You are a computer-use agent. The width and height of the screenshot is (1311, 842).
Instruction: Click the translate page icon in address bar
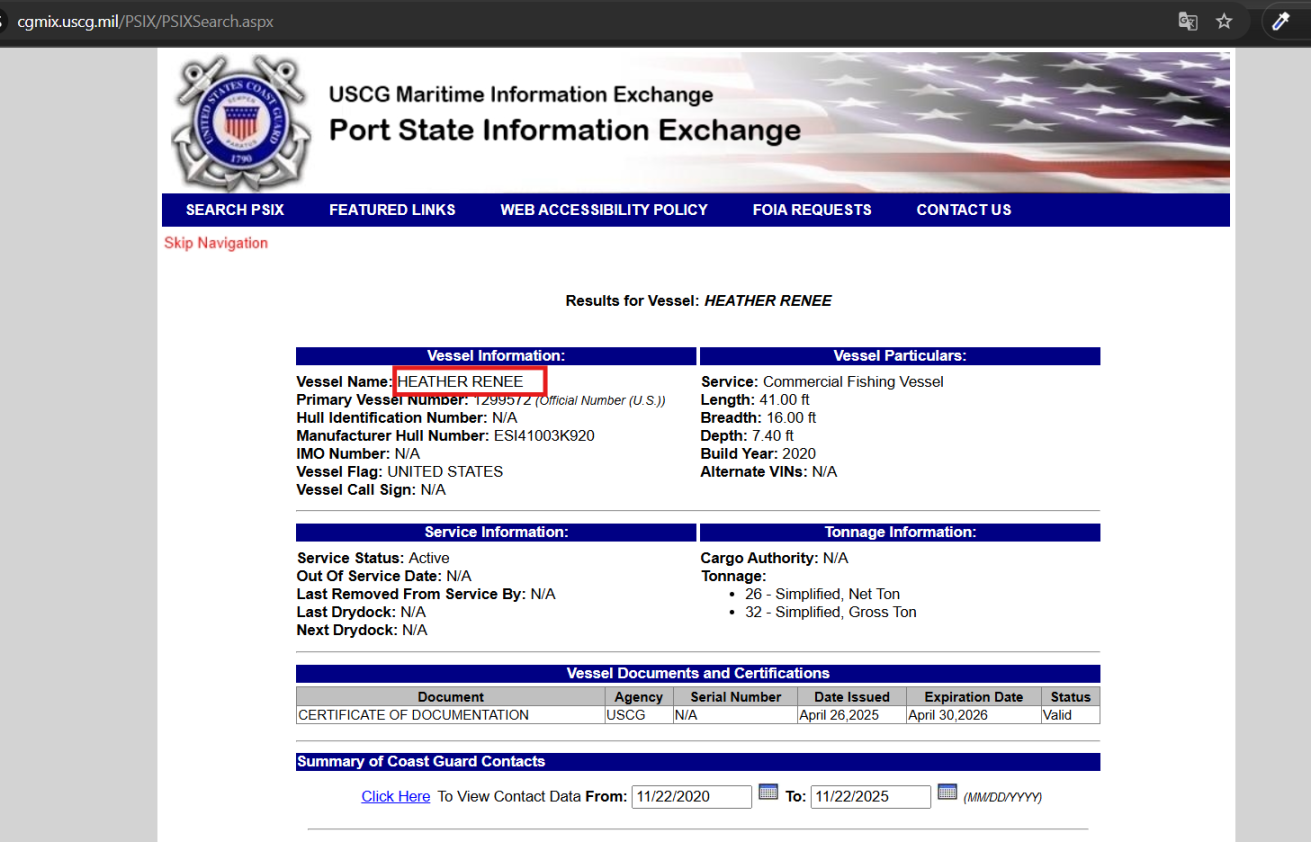1188,21
